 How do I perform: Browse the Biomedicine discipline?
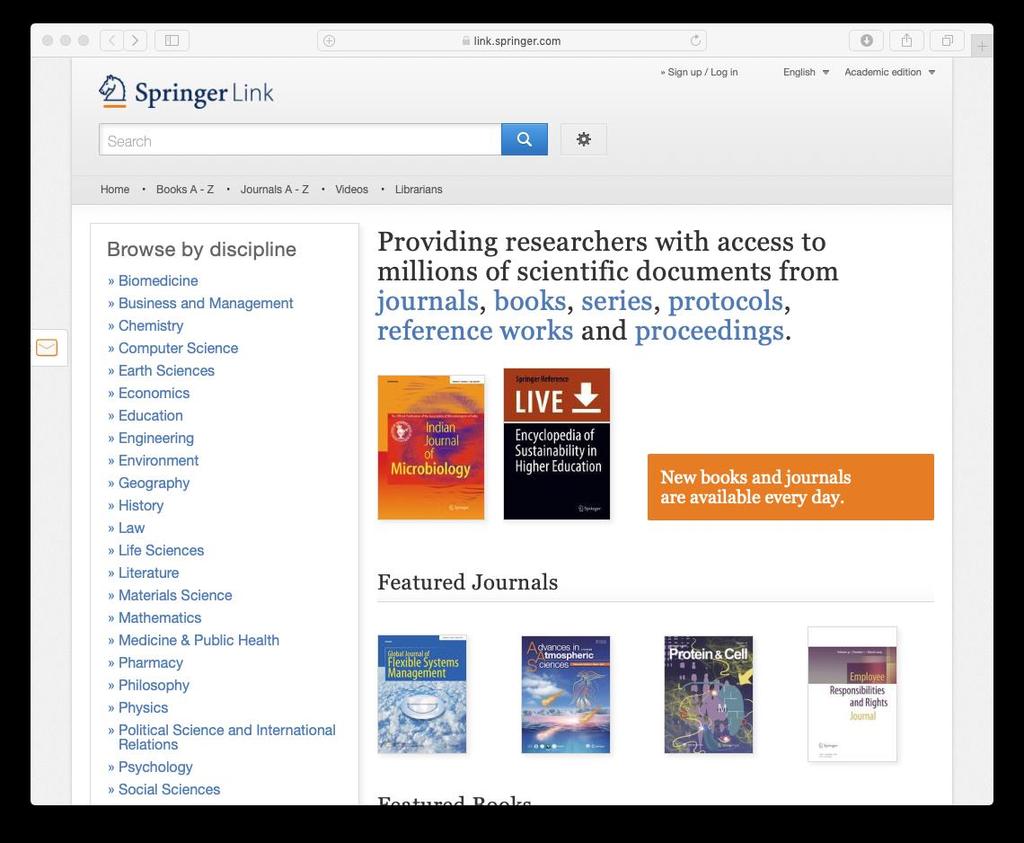click(158, 281)
